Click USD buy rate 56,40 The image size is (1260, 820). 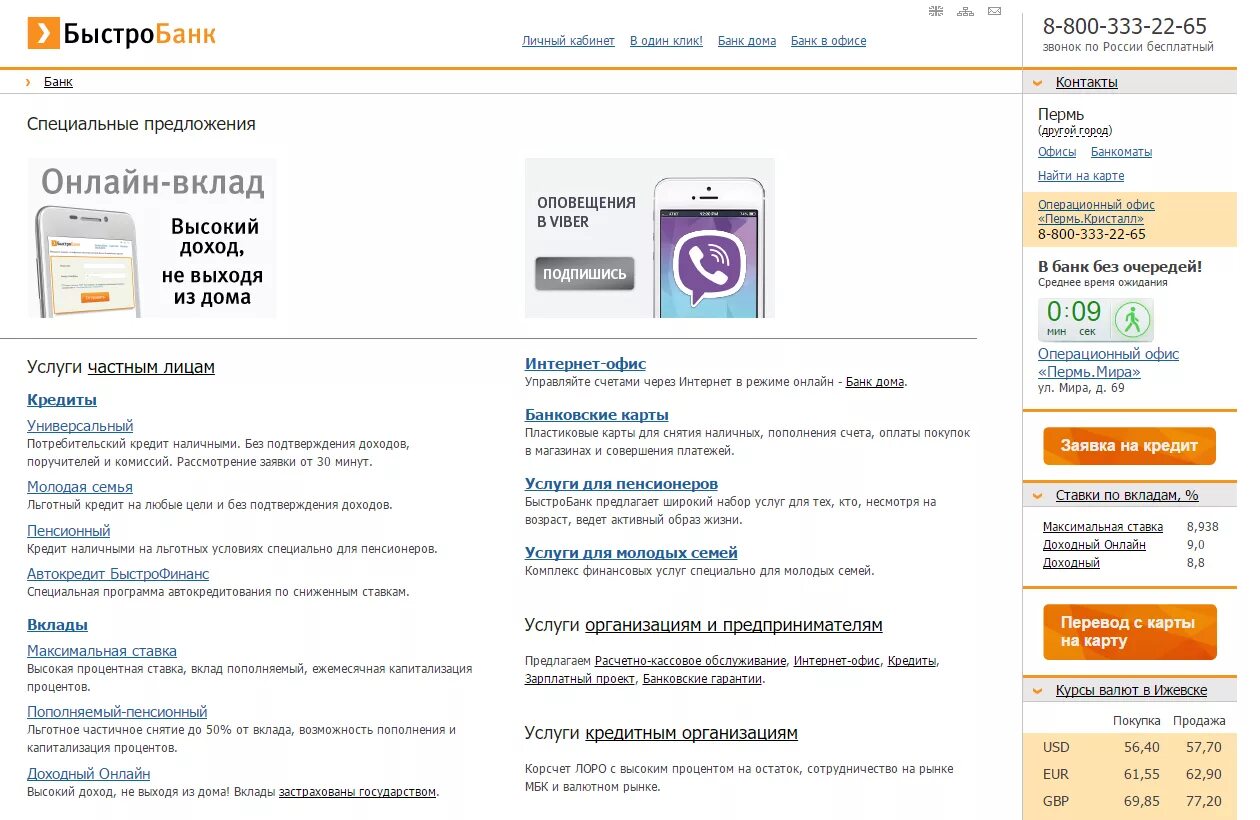1142,747
